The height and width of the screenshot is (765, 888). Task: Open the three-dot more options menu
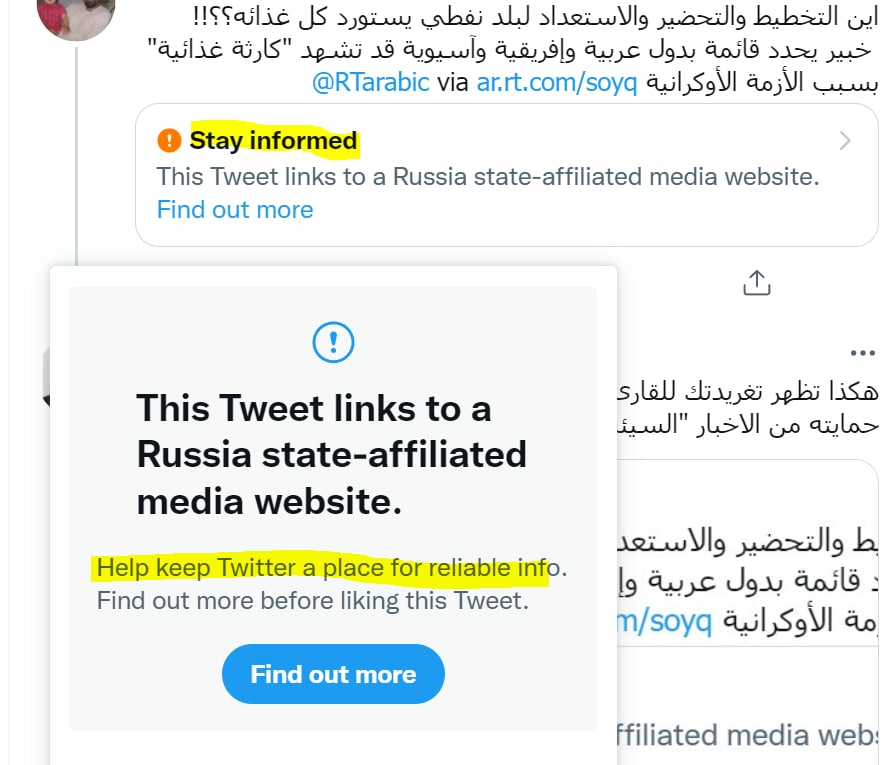pos(861,353)
